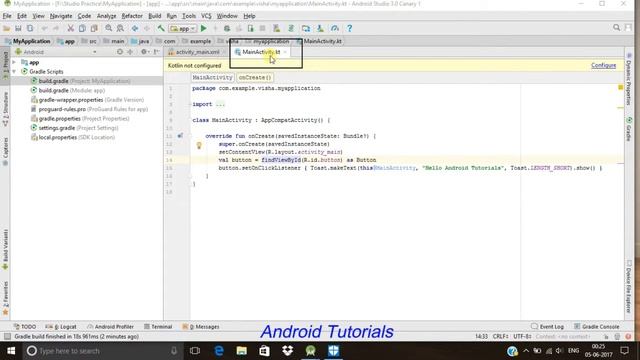
Task: Select proguard-rules.pro file in tree
Action: click(x=89, y=109)
